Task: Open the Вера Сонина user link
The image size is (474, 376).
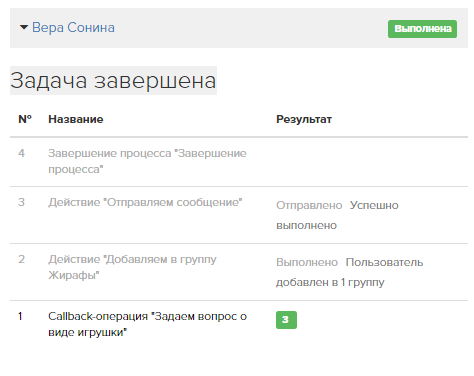Action: click(x=73, y=27)
